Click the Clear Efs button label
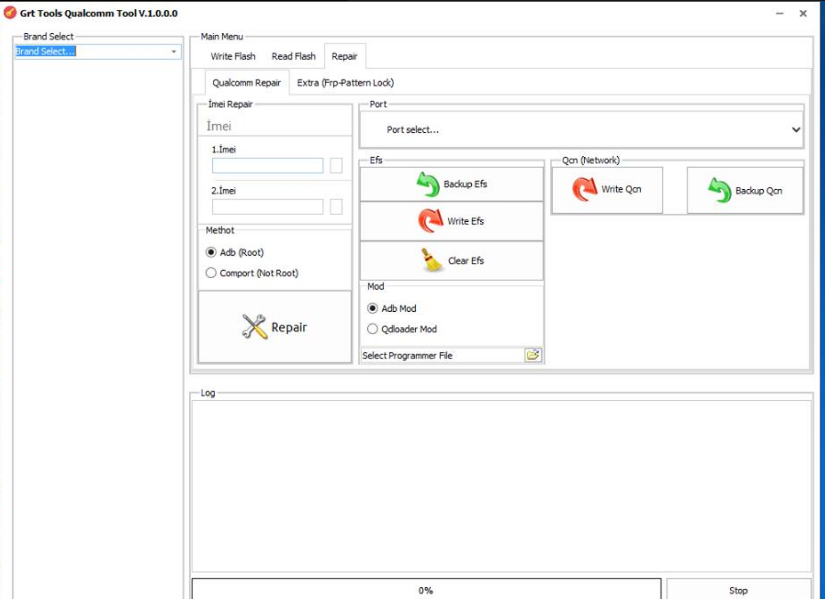The image size is (825, 599). click(466, 261)
